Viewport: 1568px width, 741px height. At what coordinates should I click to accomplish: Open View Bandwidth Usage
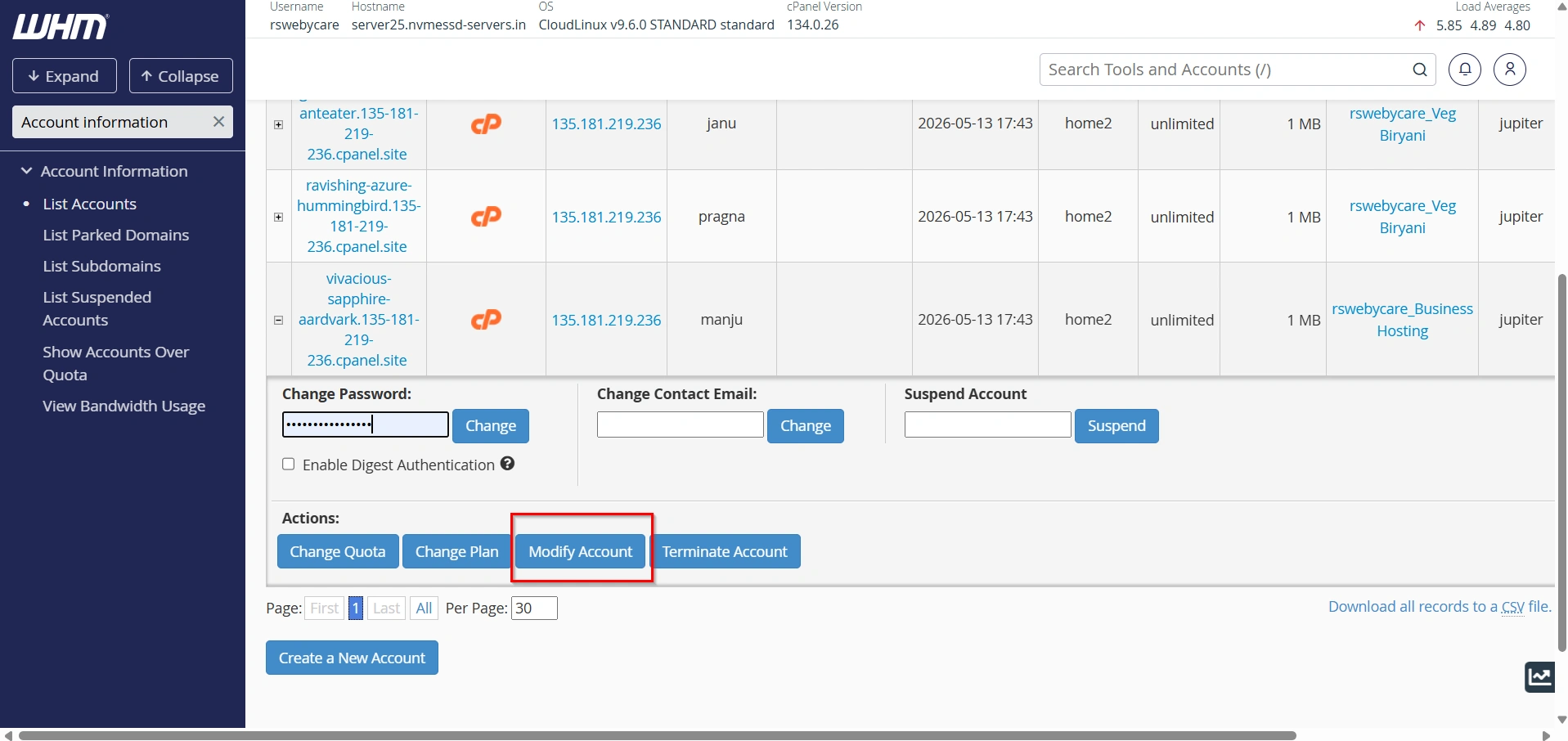click(x=124, y=406)
